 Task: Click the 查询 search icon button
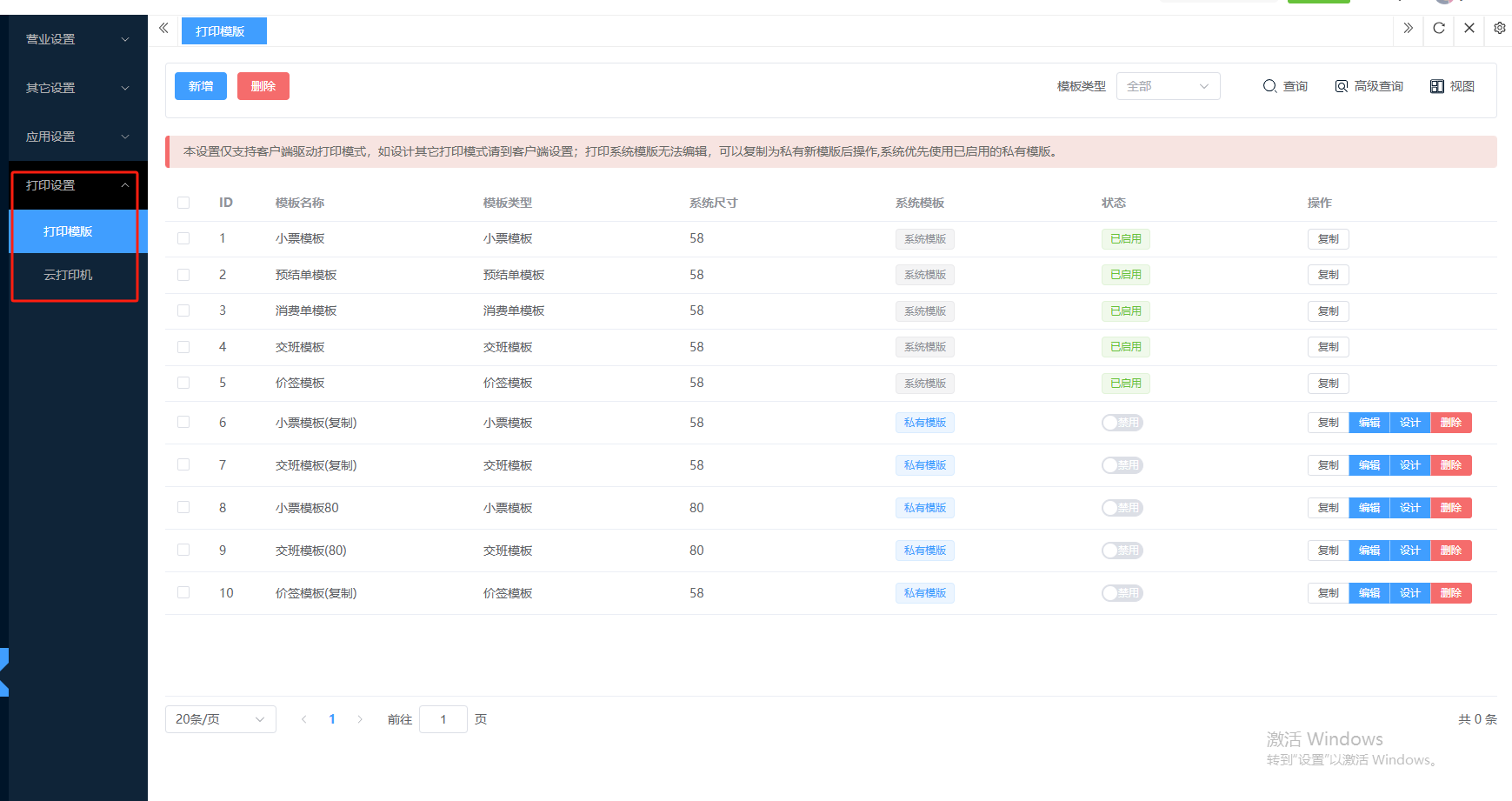tap(1285, 86)
